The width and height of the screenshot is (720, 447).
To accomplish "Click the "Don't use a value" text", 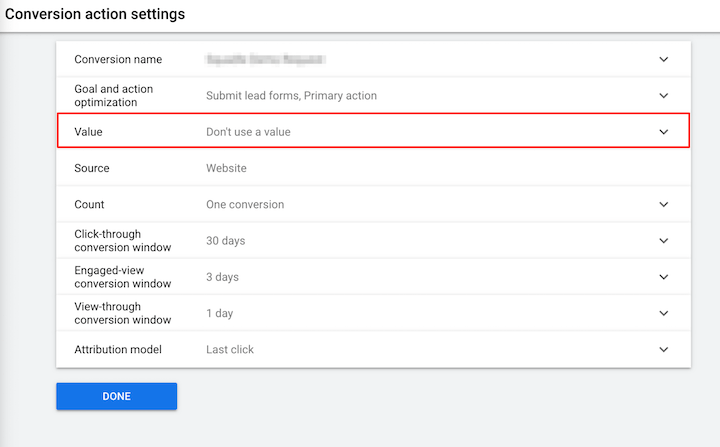I will tap(248, 132).
